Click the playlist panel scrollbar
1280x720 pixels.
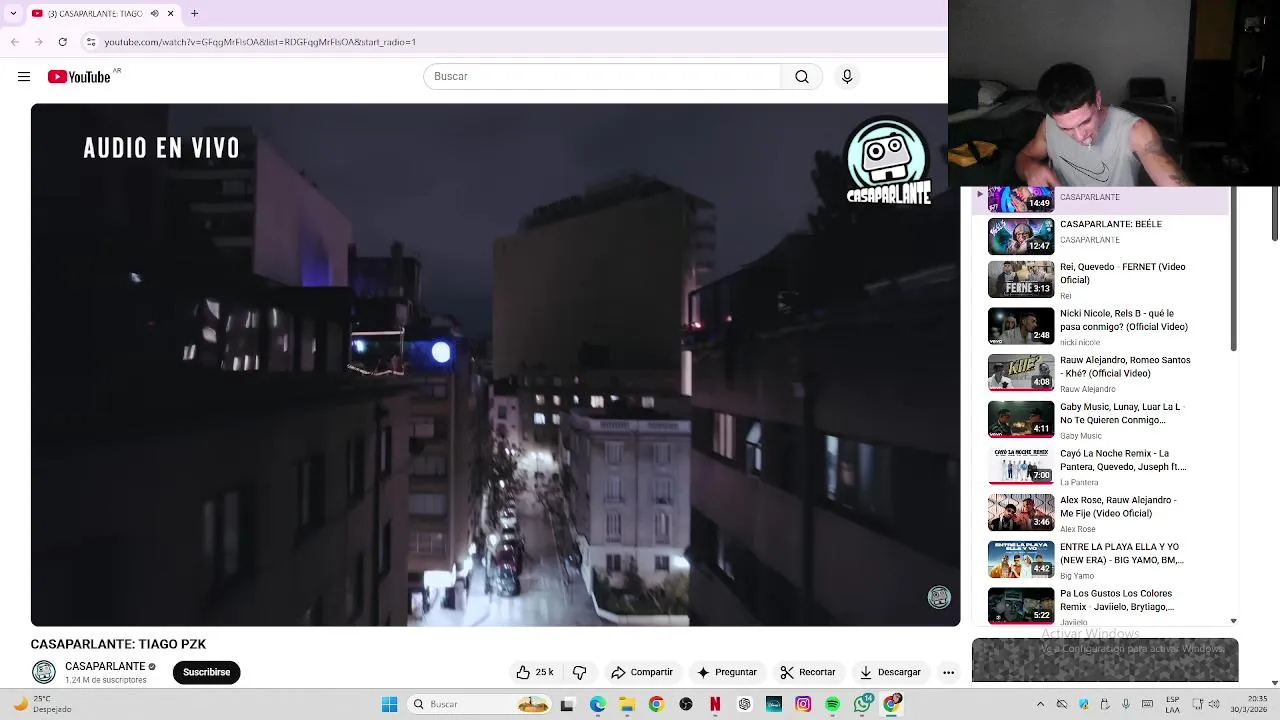click(x=1233, y=270)
